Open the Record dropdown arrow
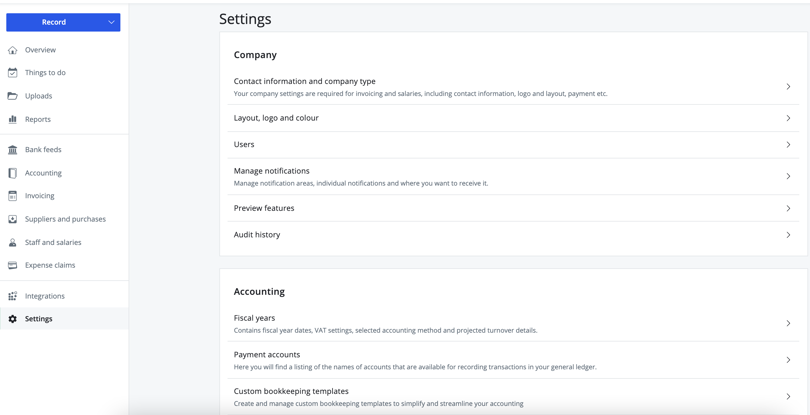This screenshot has width=810, height=415. [111, 22]
